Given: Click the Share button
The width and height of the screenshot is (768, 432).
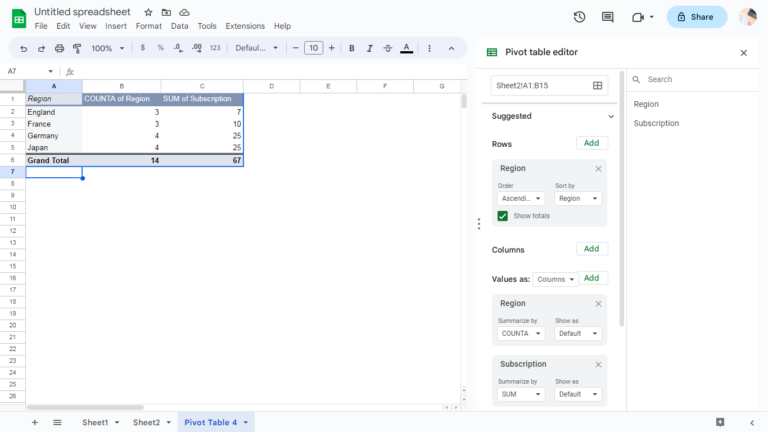Looking at the screenshot, I should point(696,17).
